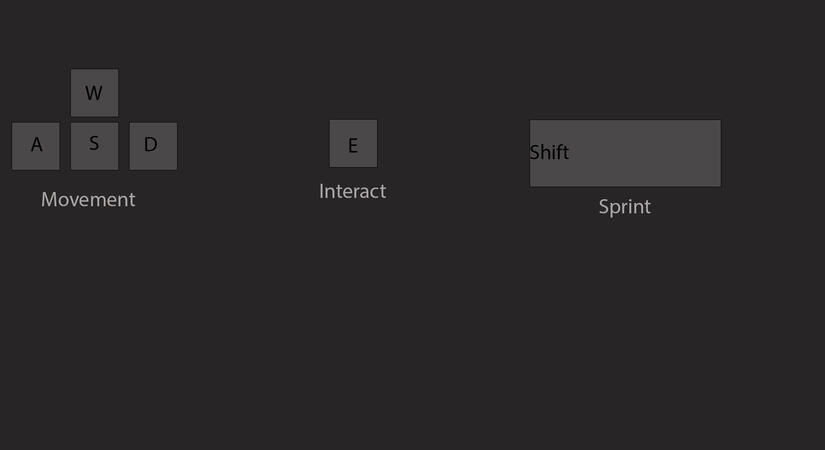Click the Sprint label
This screenshot has height=450, width=825.
coord(624,207)
